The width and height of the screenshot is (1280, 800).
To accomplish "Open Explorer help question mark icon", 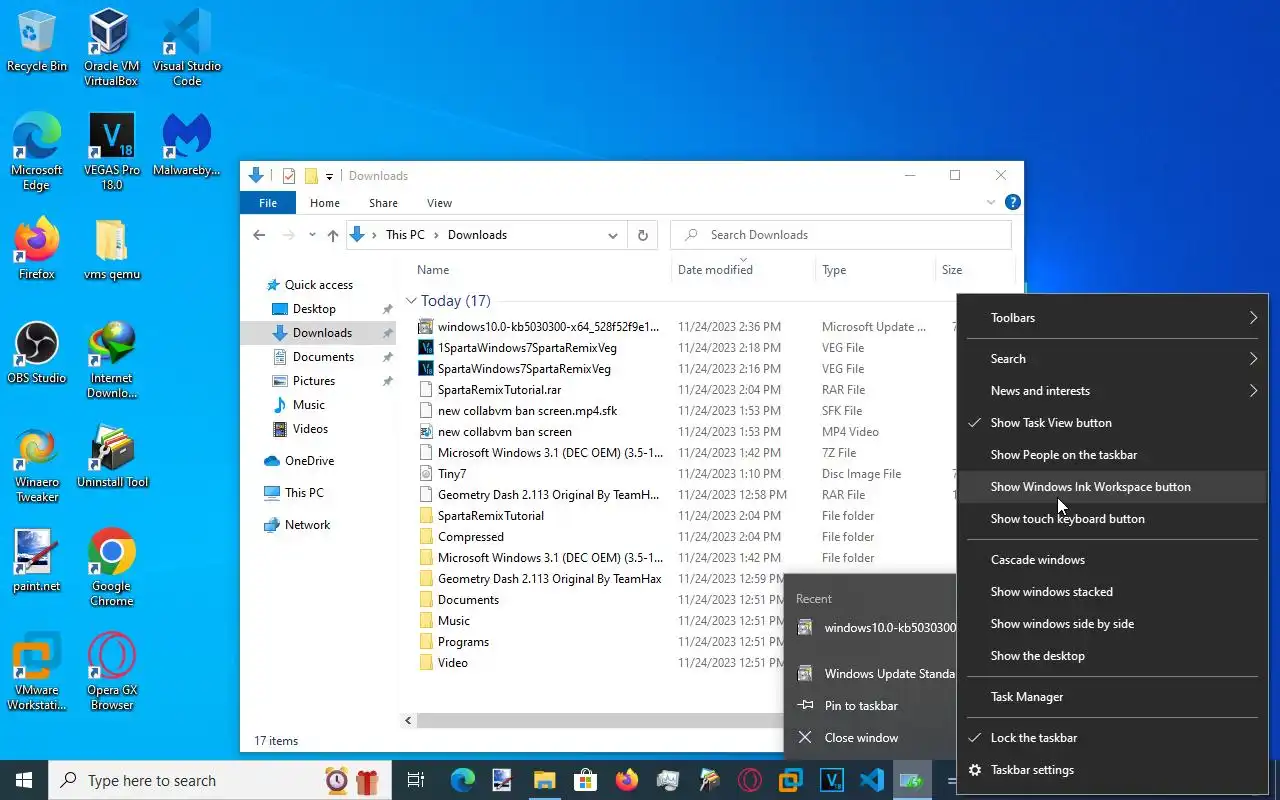I will pos(1012,202).
